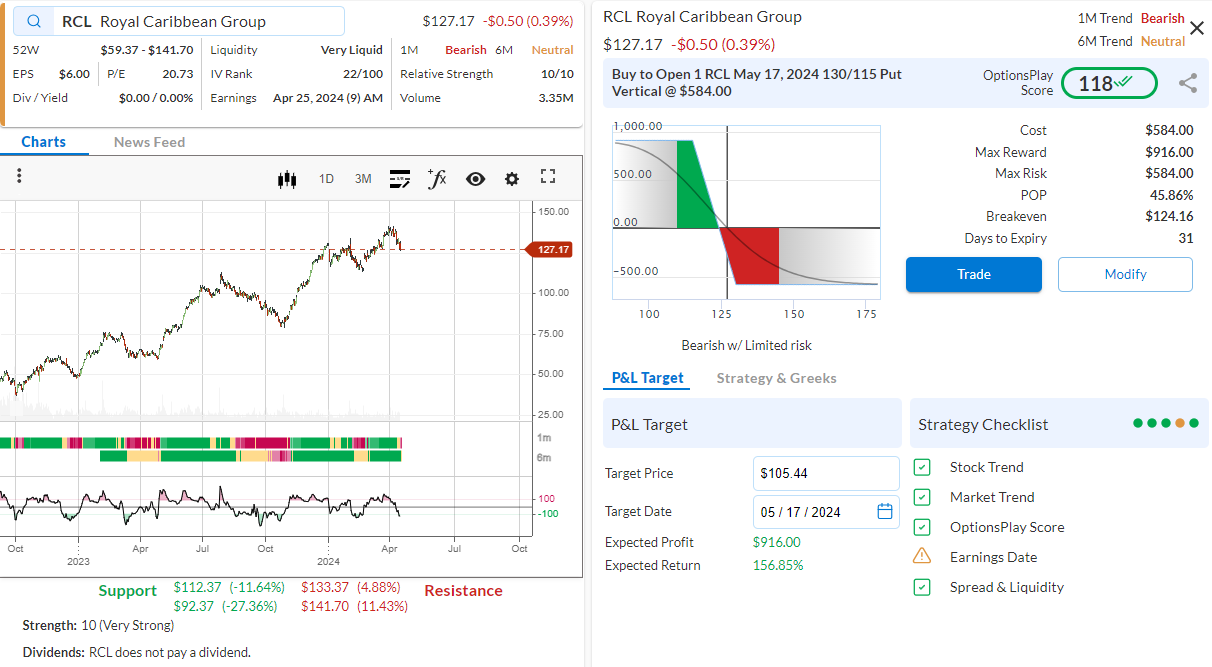Click the Liquidity Very Liquid value
Screen dimensions: 1212x667
[x=352, y=50]
